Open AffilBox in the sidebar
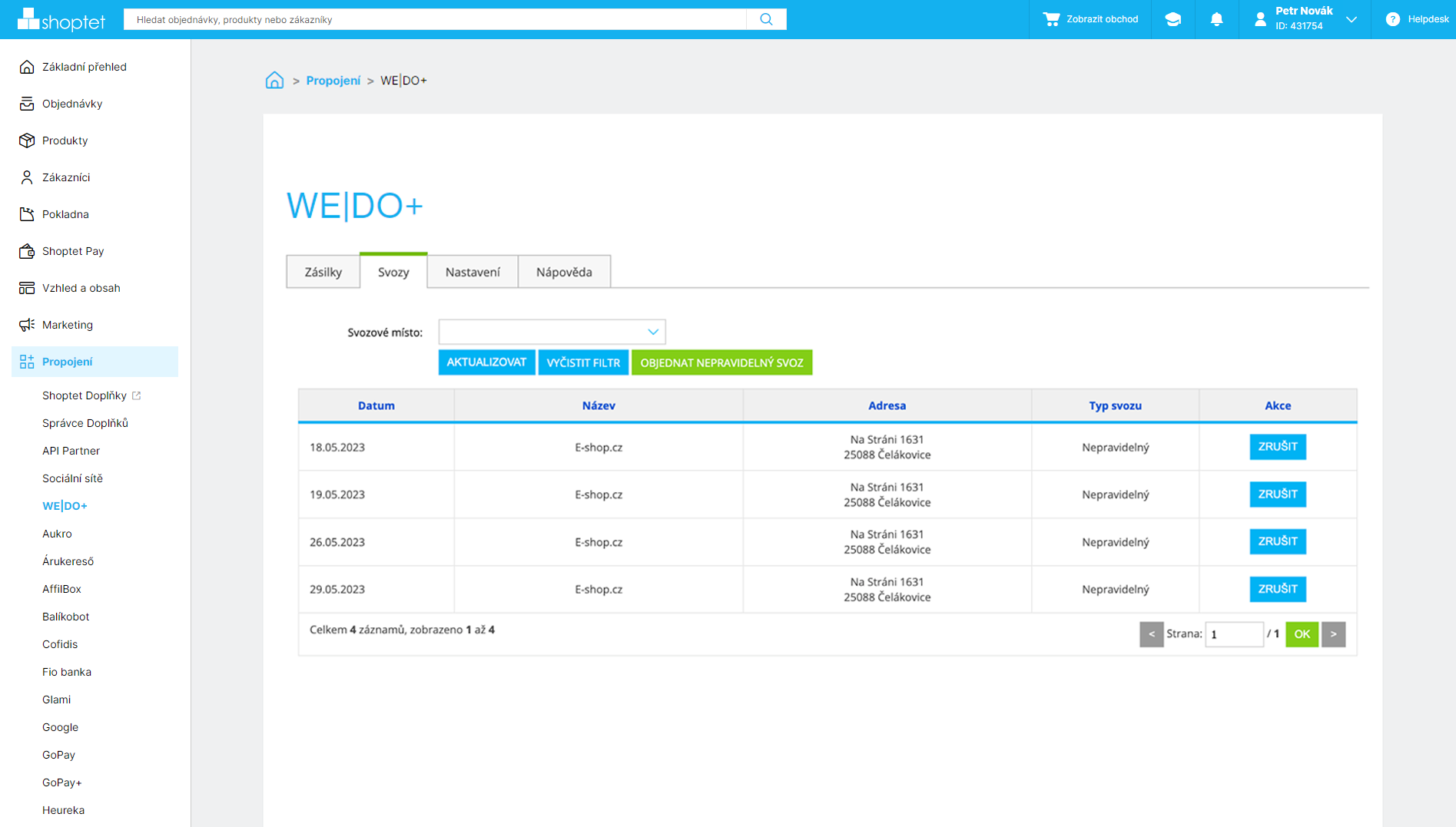1456x827 pixels. (61, 589)
